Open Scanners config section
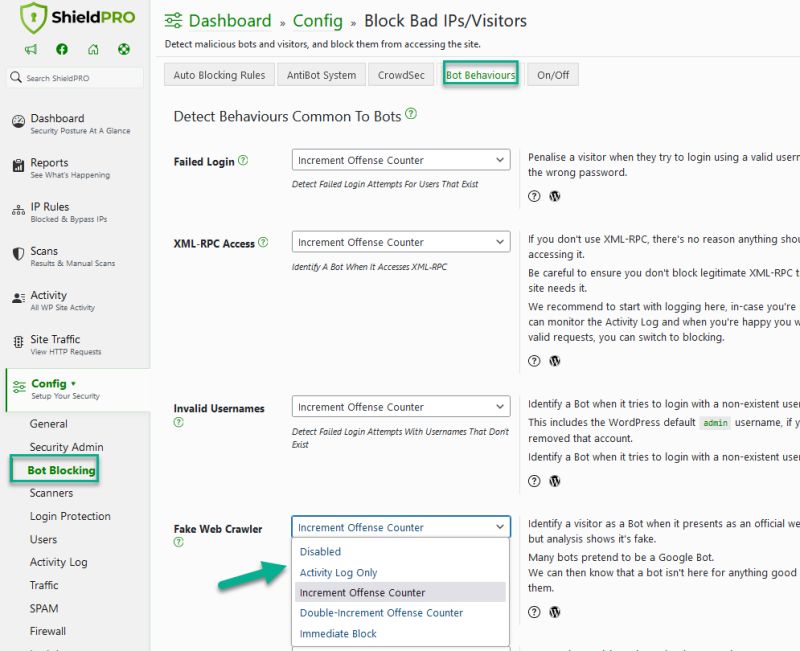Image resolution: width=800 pixels, height=651 pixels. click(x=51, y=493)
